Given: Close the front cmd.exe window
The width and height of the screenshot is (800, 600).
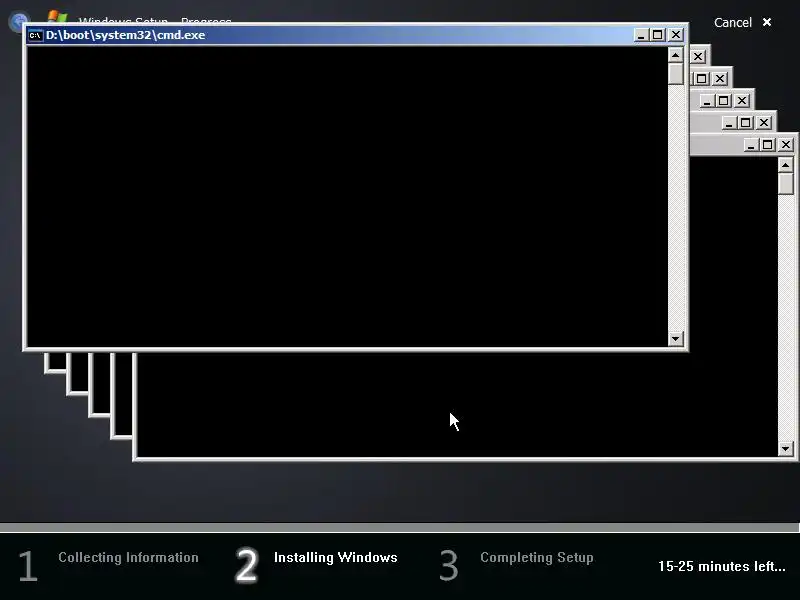Looking at the screenshot, I should click(676, 35).
